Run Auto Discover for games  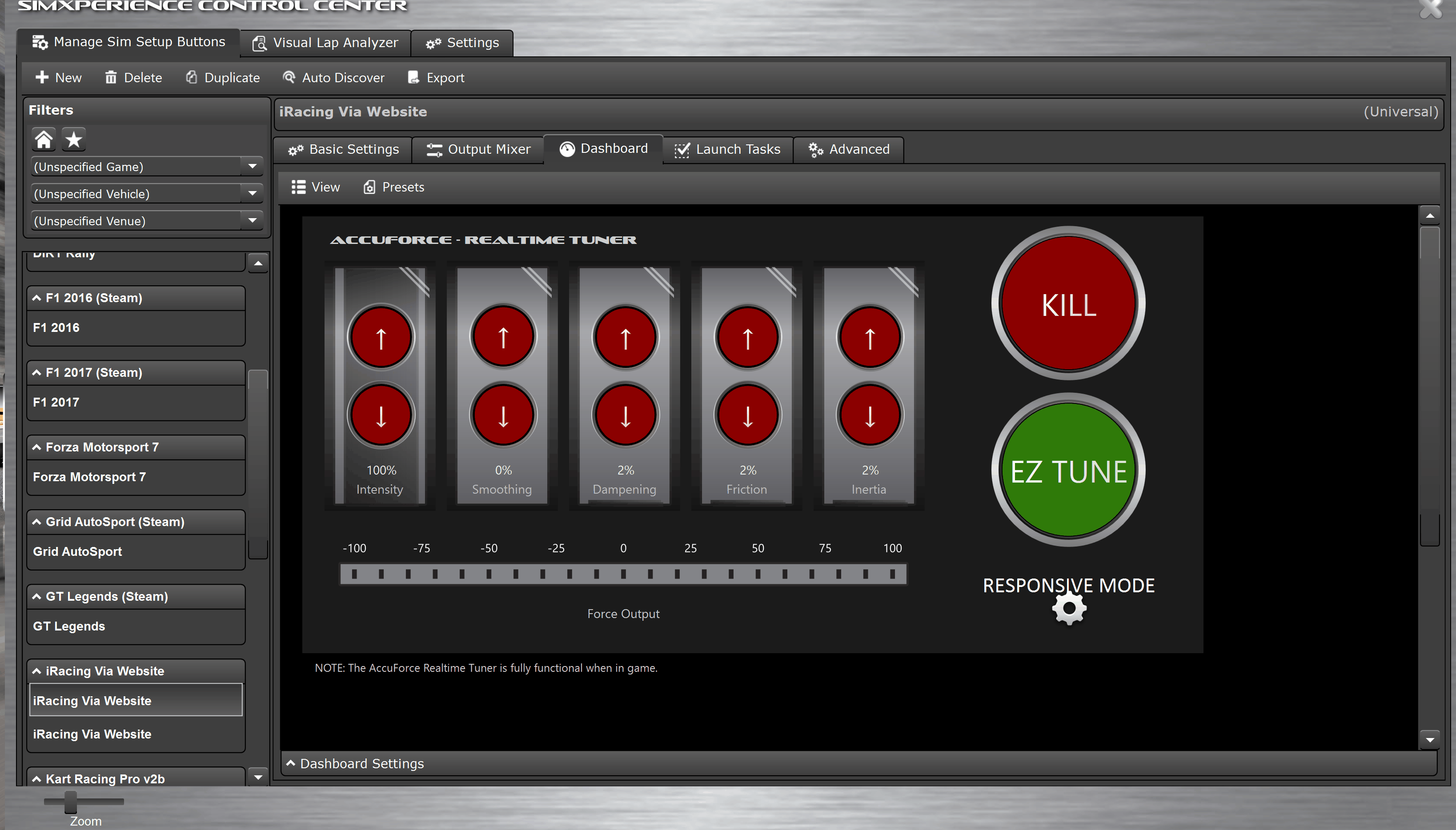(333, 77)
